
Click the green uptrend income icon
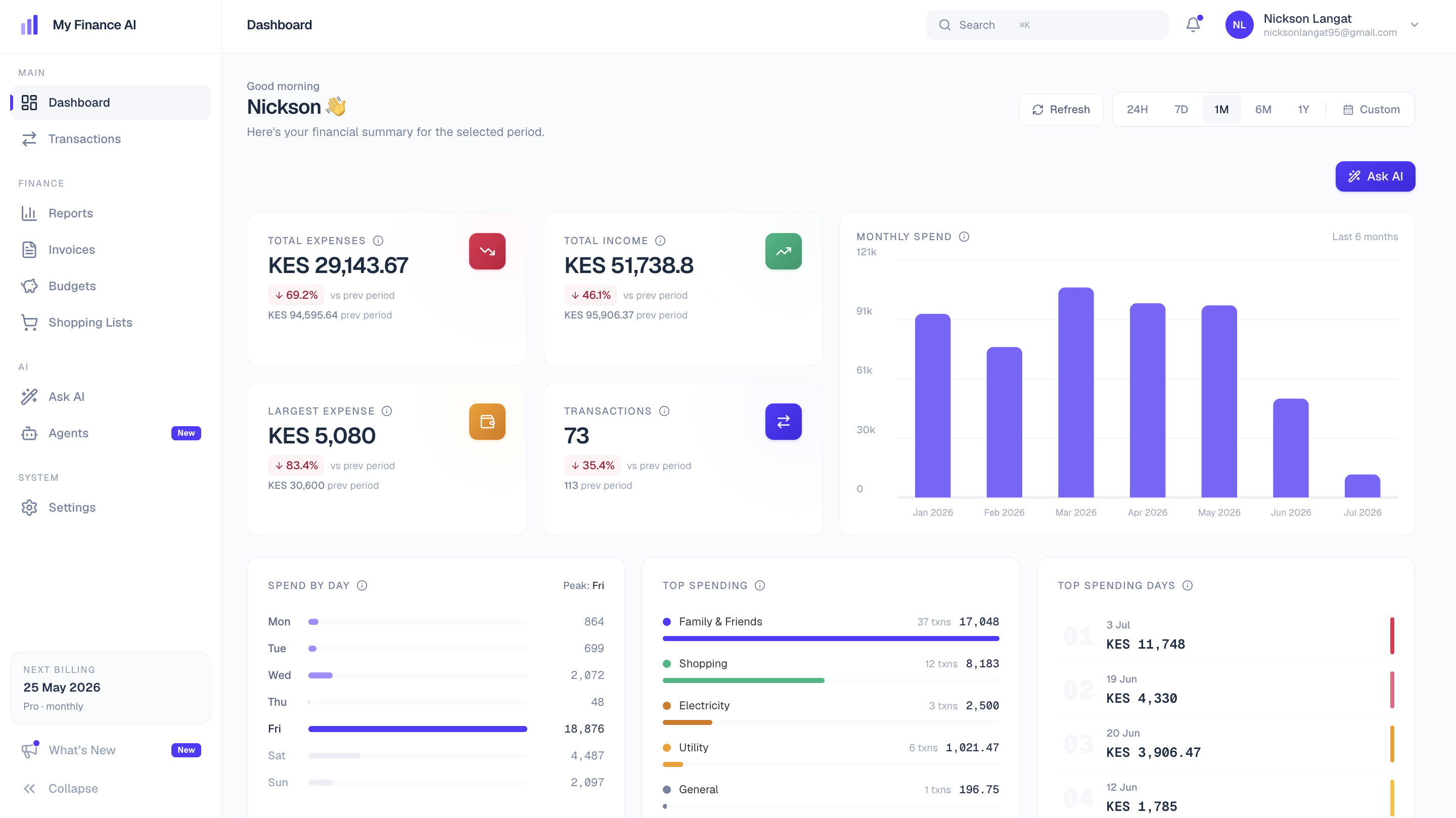784,251
